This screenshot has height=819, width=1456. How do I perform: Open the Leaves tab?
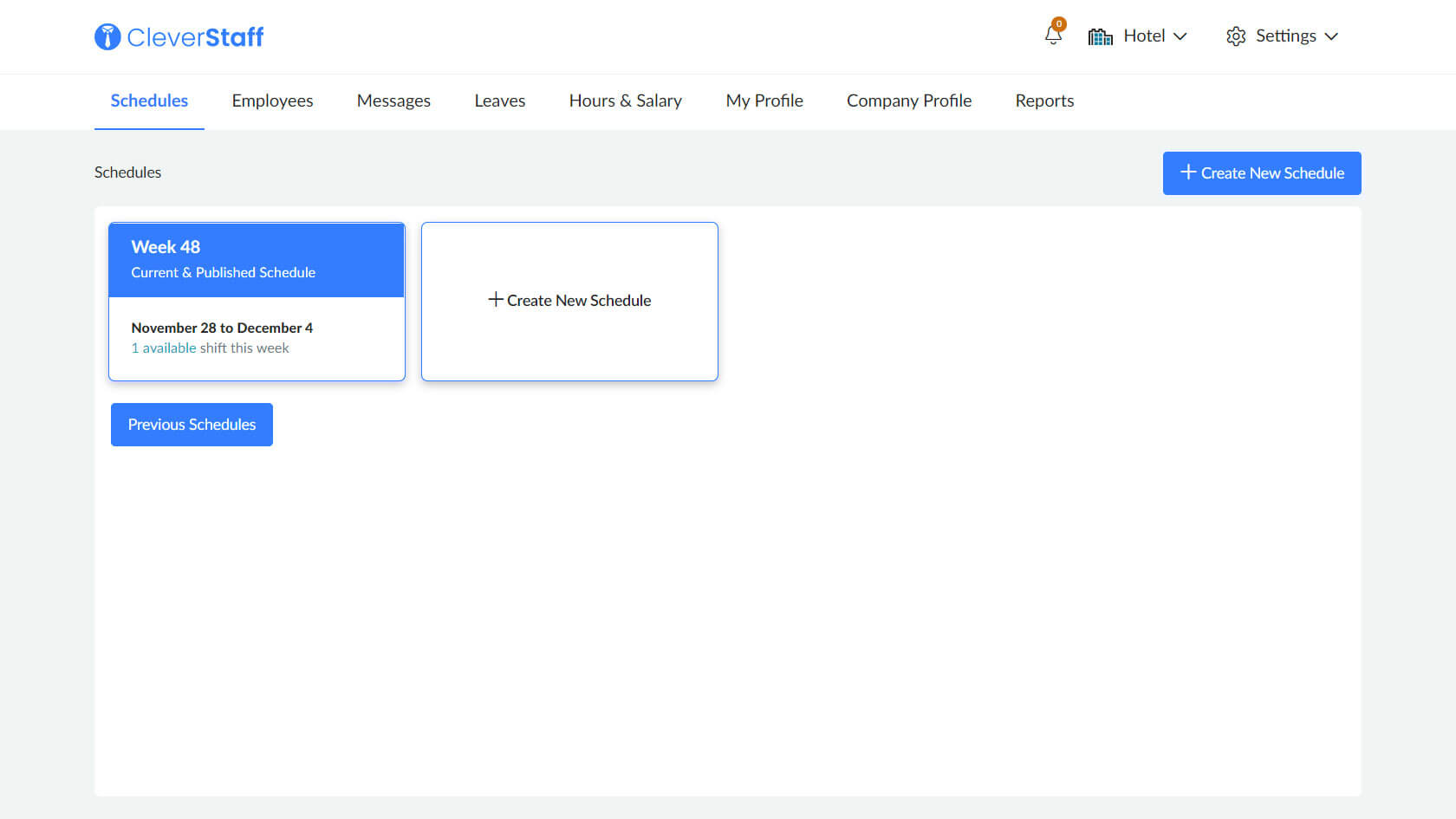click(x=500, y=101)
